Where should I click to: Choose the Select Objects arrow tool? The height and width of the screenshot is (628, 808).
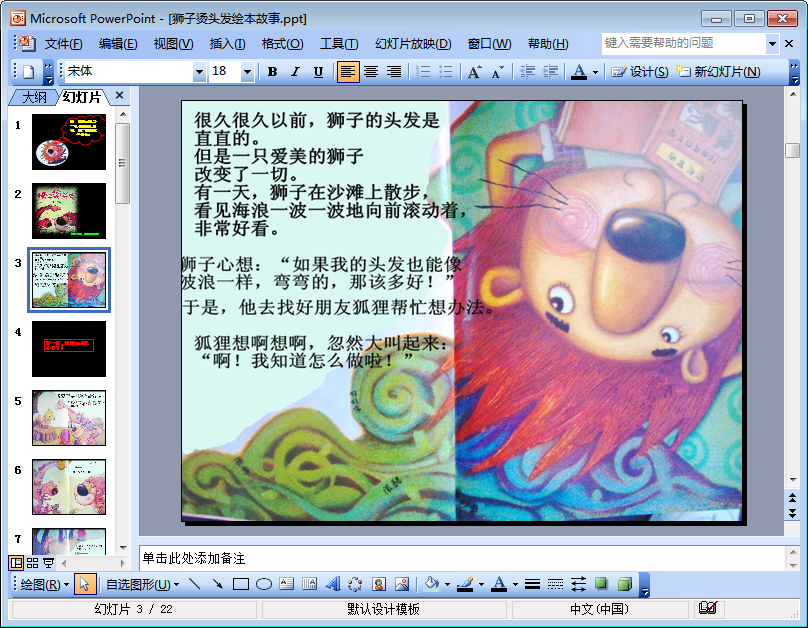point(85,584)
